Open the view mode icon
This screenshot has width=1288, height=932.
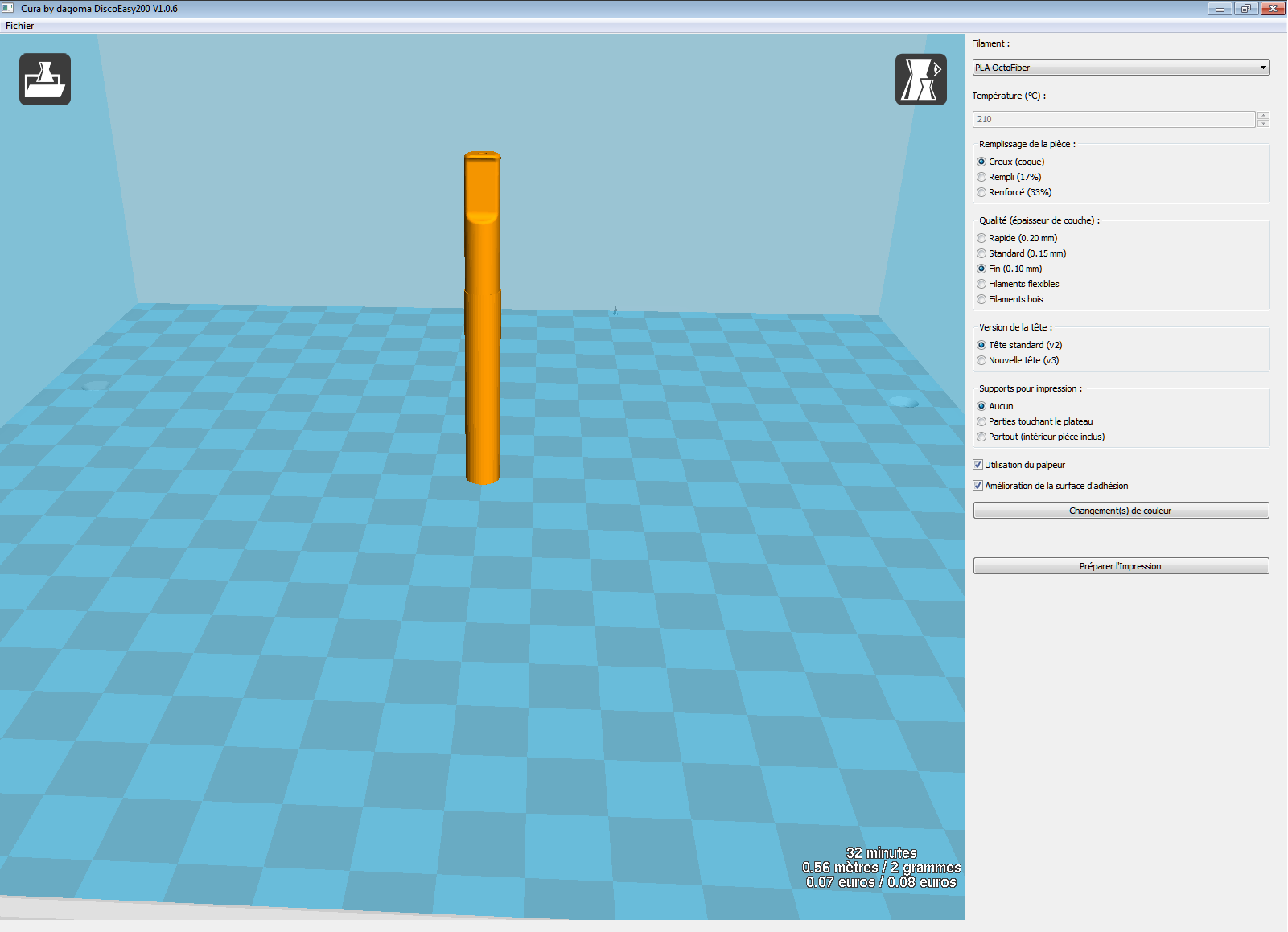click(921, 79)
